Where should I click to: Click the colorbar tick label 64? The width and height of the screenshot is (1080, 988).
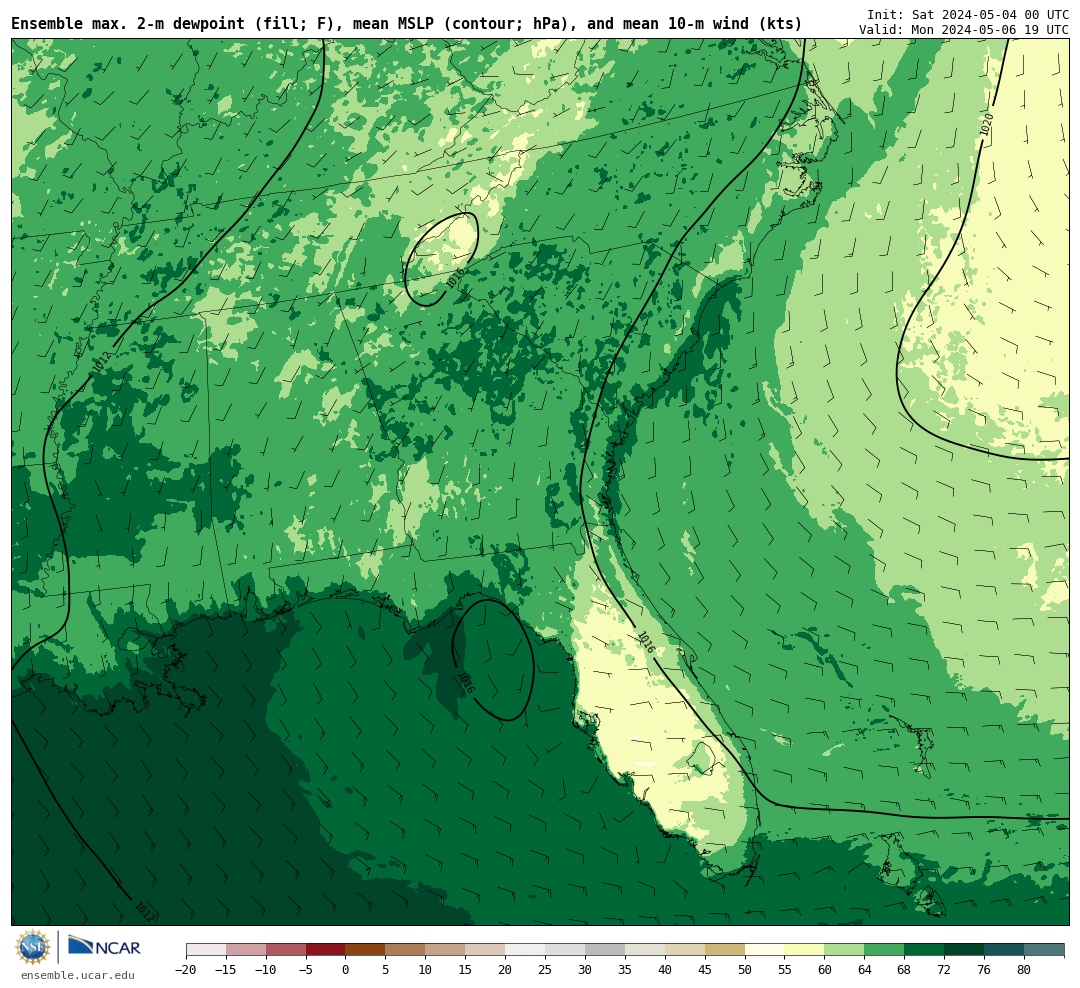coord(865,970)
